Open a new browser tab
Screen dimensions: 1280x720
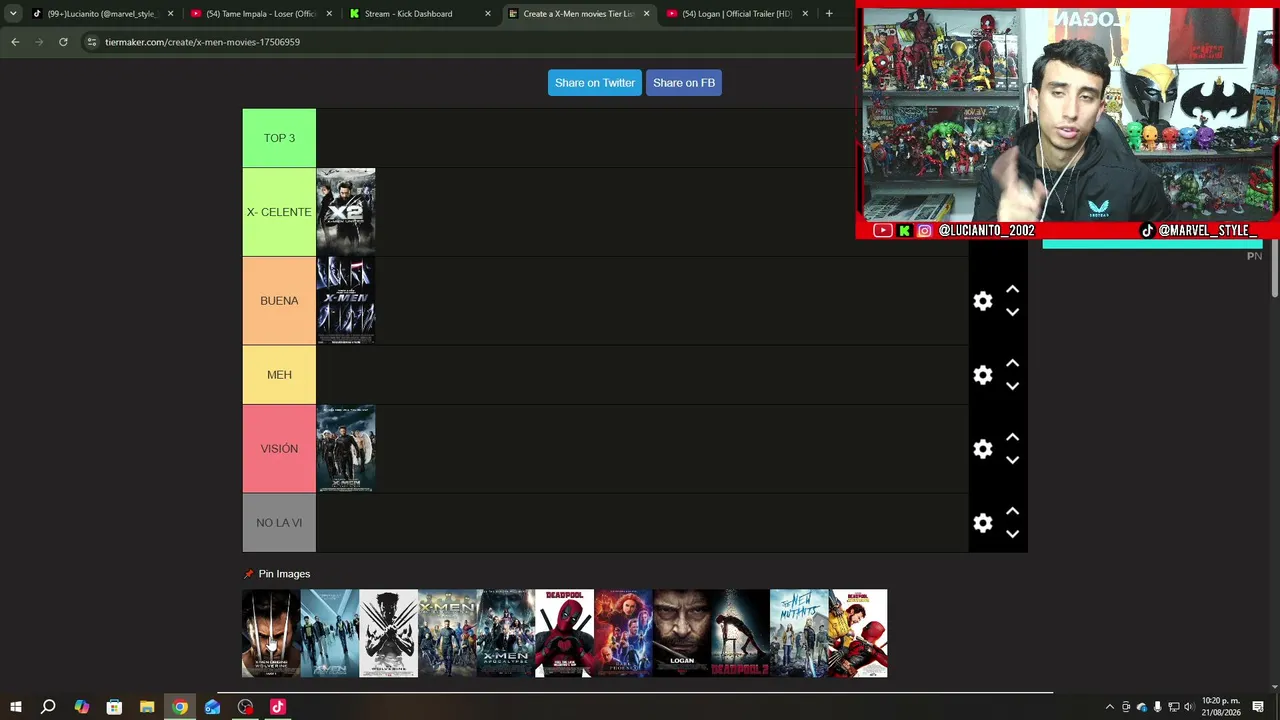click(x=829, y=14)
